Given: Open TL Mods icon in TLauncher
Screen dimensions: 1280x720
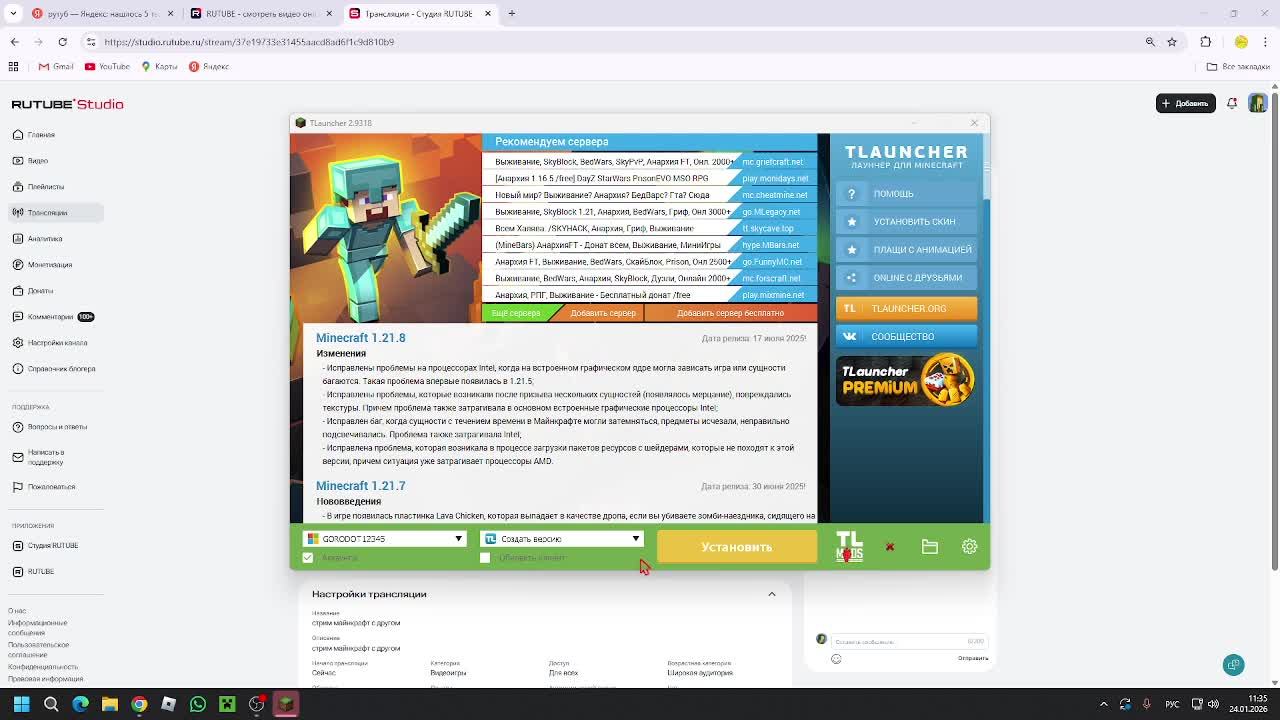Looking at the screenshot, I should tap(849, 546).
